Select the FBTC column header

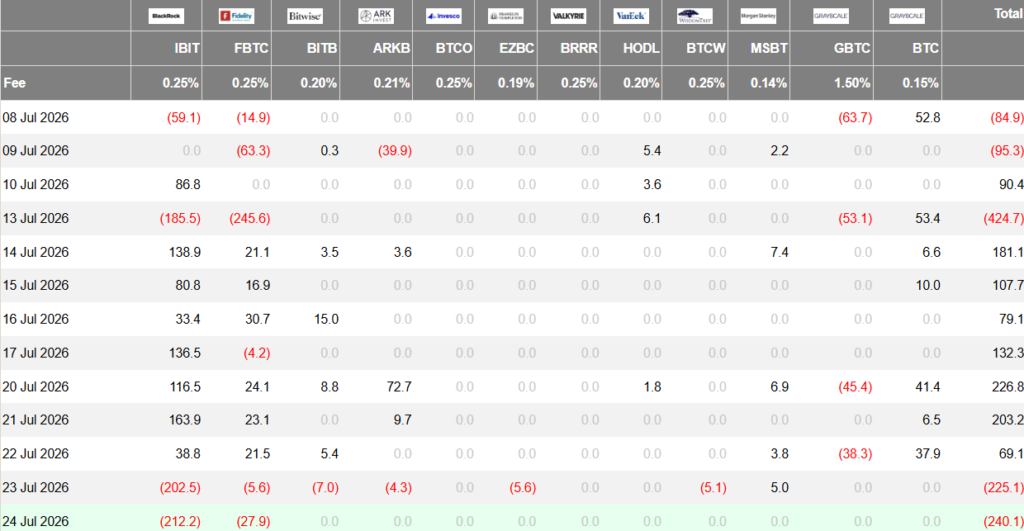251,48
